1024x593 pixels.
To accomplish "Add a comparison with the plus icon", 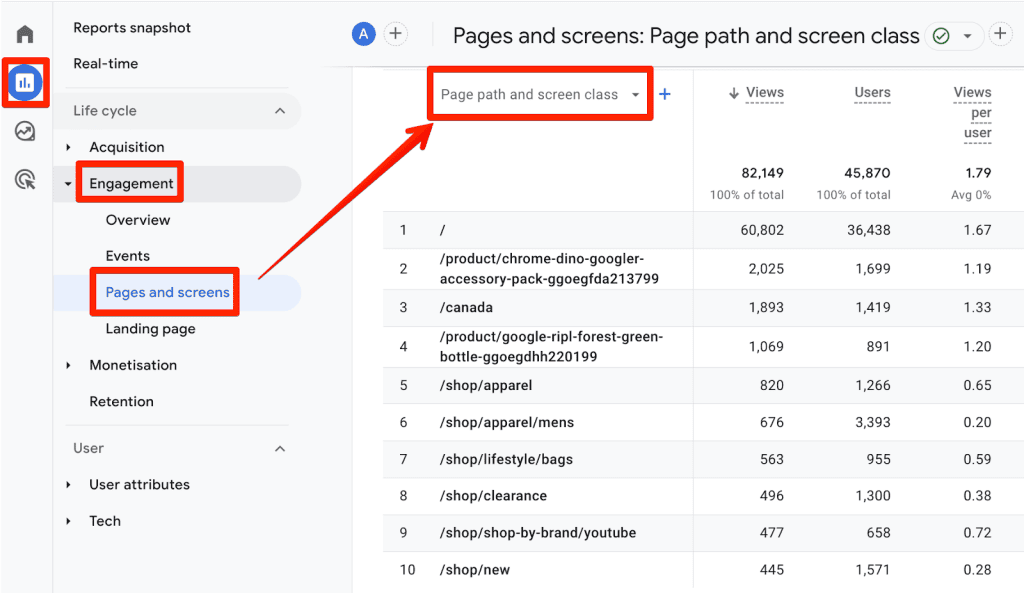I will pos(395,33).
